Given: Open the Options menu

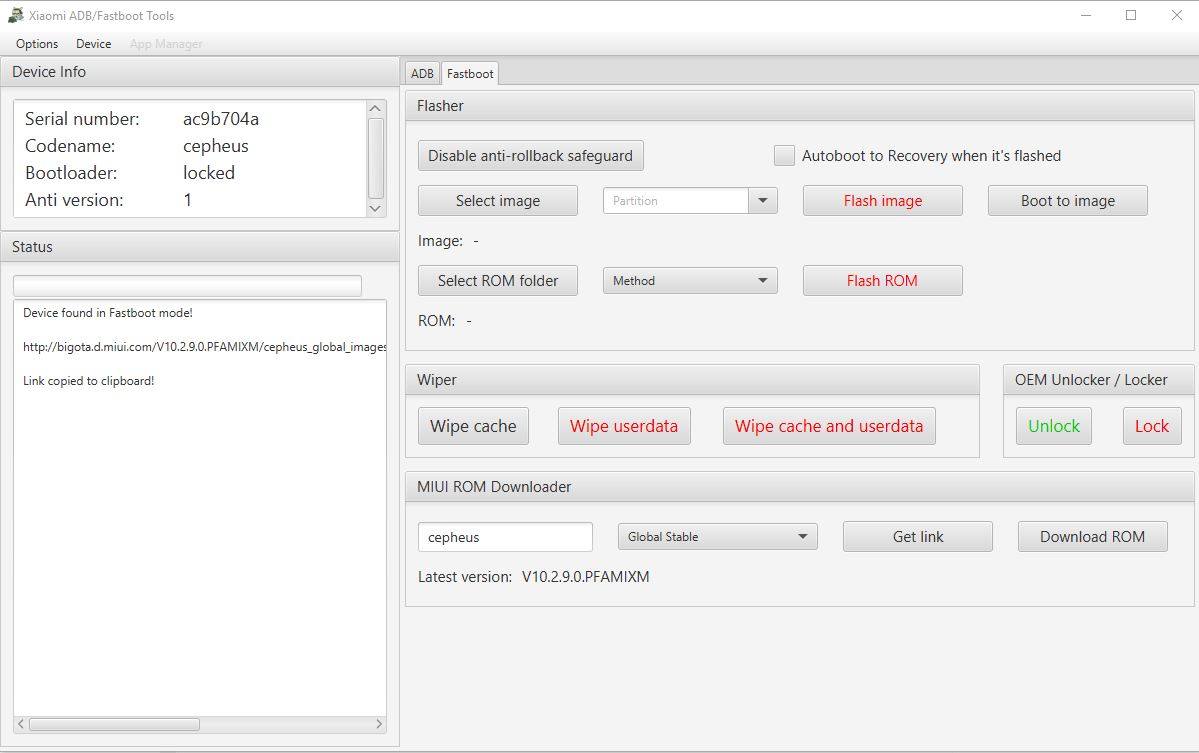Looking at the screenshot, I should 37,44.
